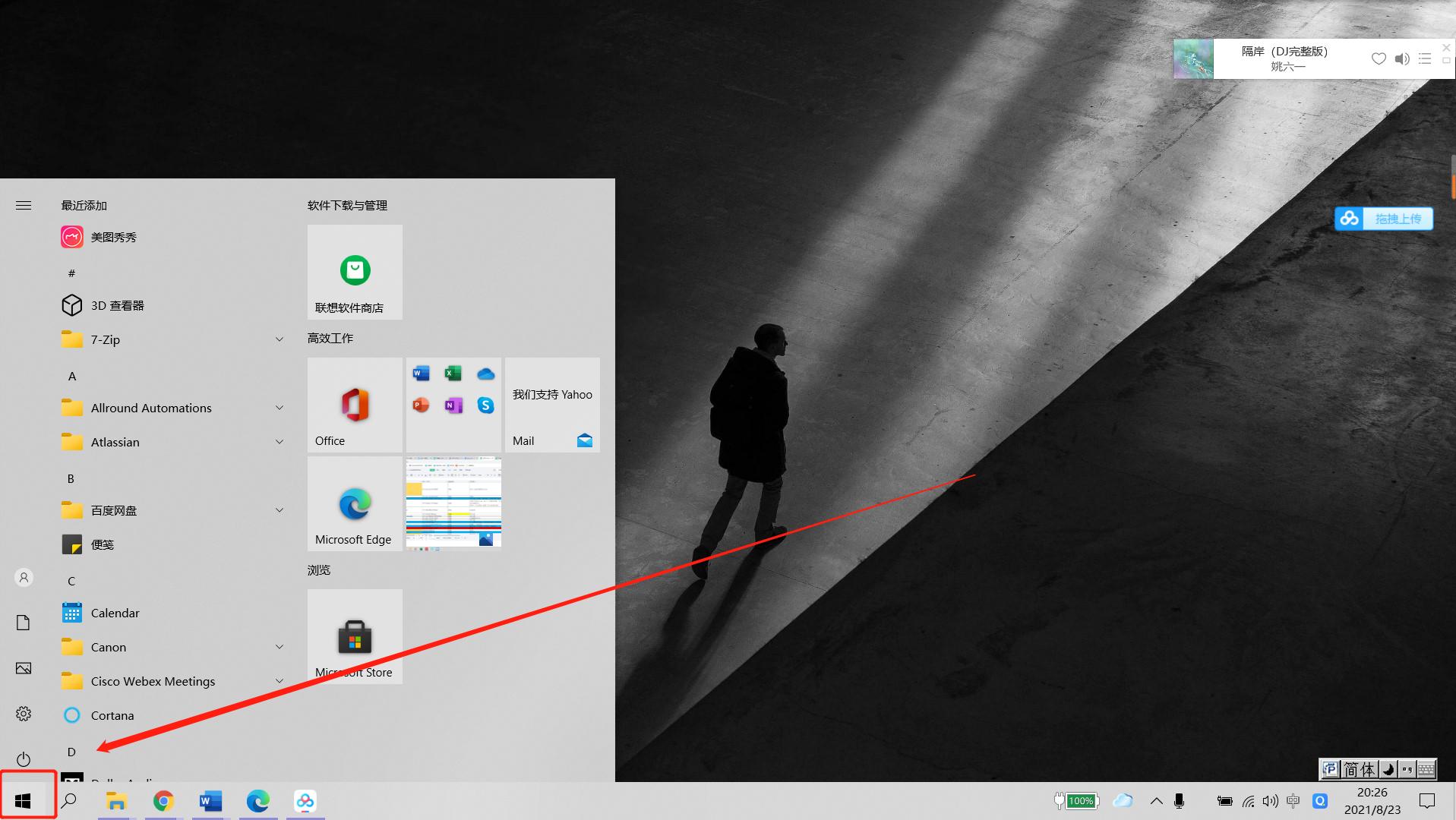1456x820 pixels.
Task: Open the Mail tile
Action: coord(552,405)
